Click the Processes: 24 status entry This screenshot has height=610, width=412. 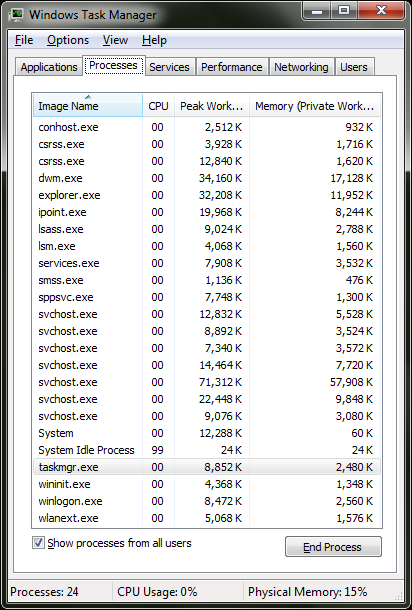point(44,592)
